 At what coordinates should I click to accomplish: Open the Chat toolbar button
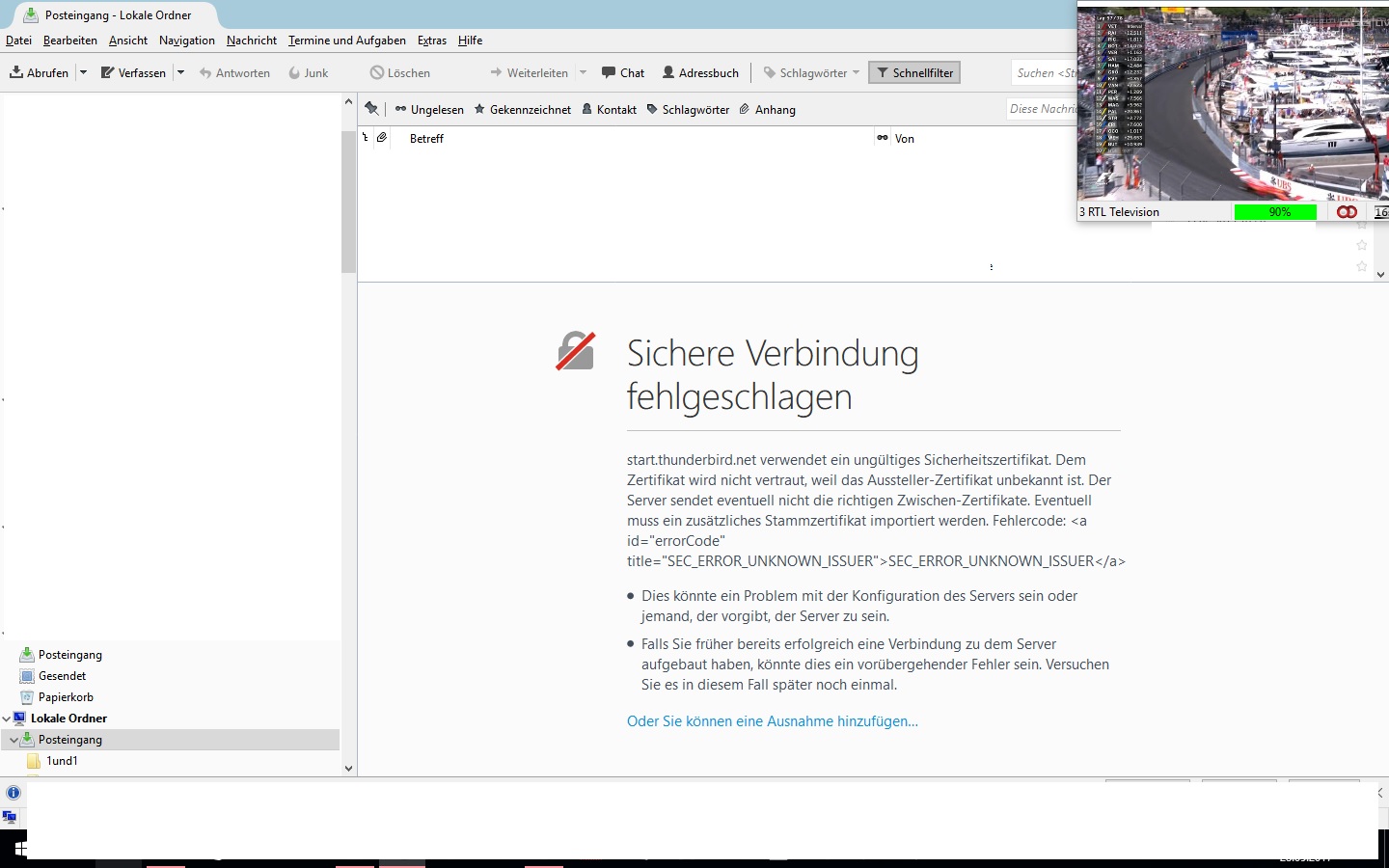pos(622,72)
